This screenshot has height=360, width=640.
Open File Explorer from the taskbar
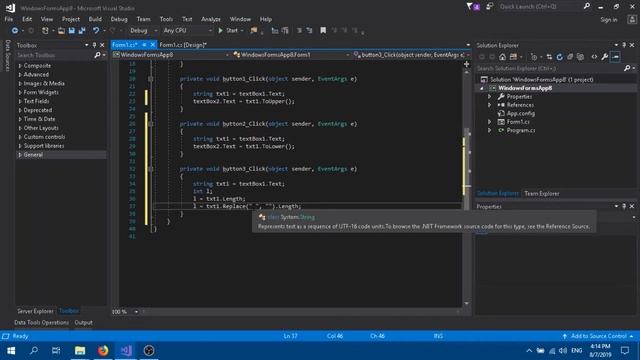[x=80, y=351]
